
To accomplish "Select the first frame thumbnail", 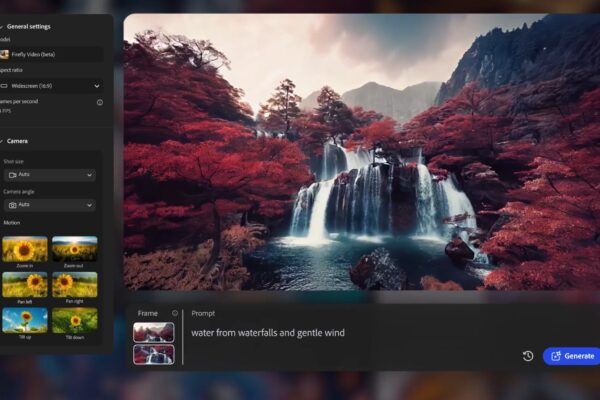I will pos(154,331).
